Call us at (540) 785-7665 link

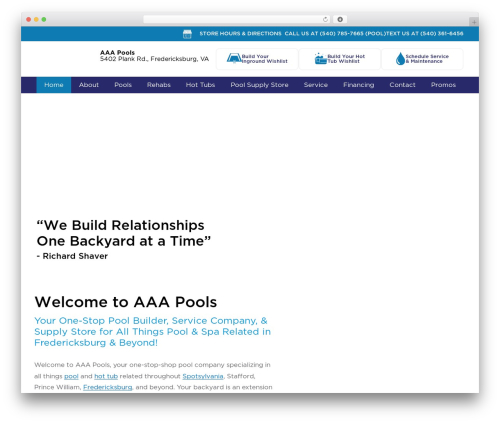click(x=335, y=34)
